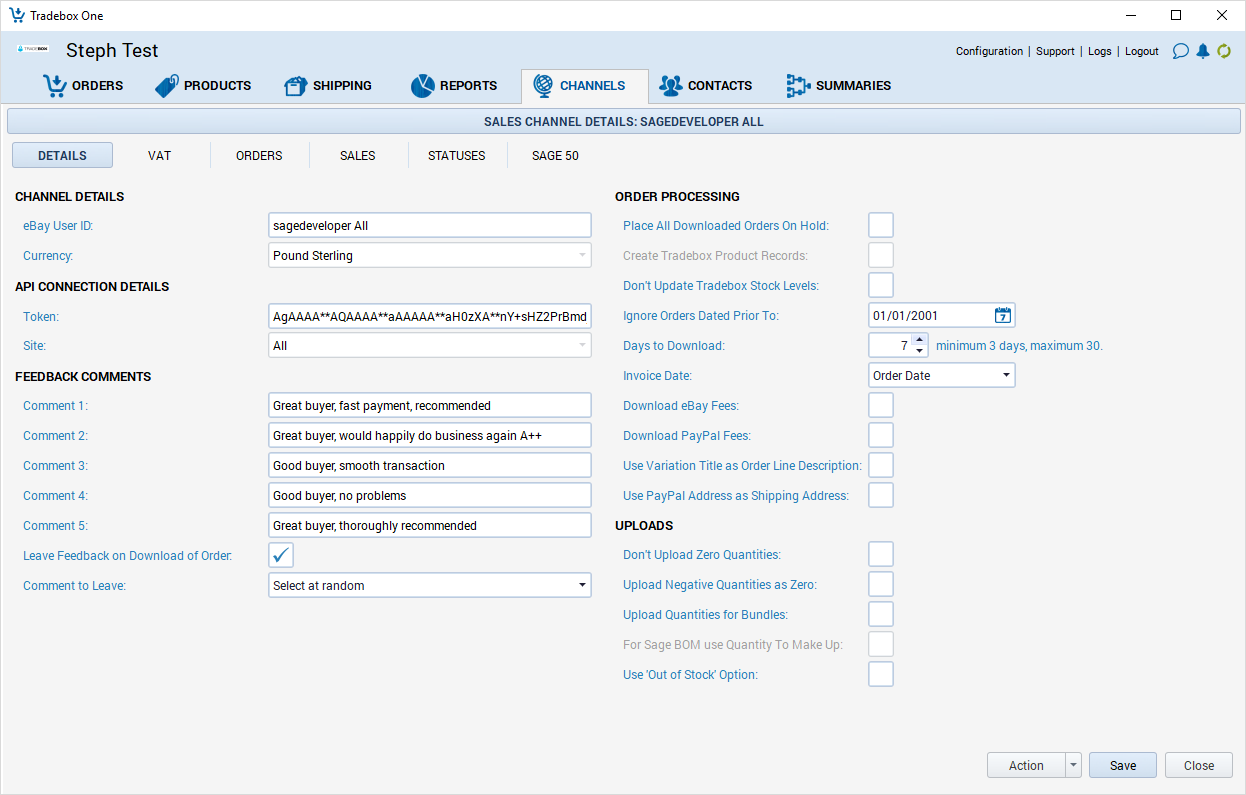Open the calendar picker icon
The height and width of the screenshot is (795, 1246).
1003,316
